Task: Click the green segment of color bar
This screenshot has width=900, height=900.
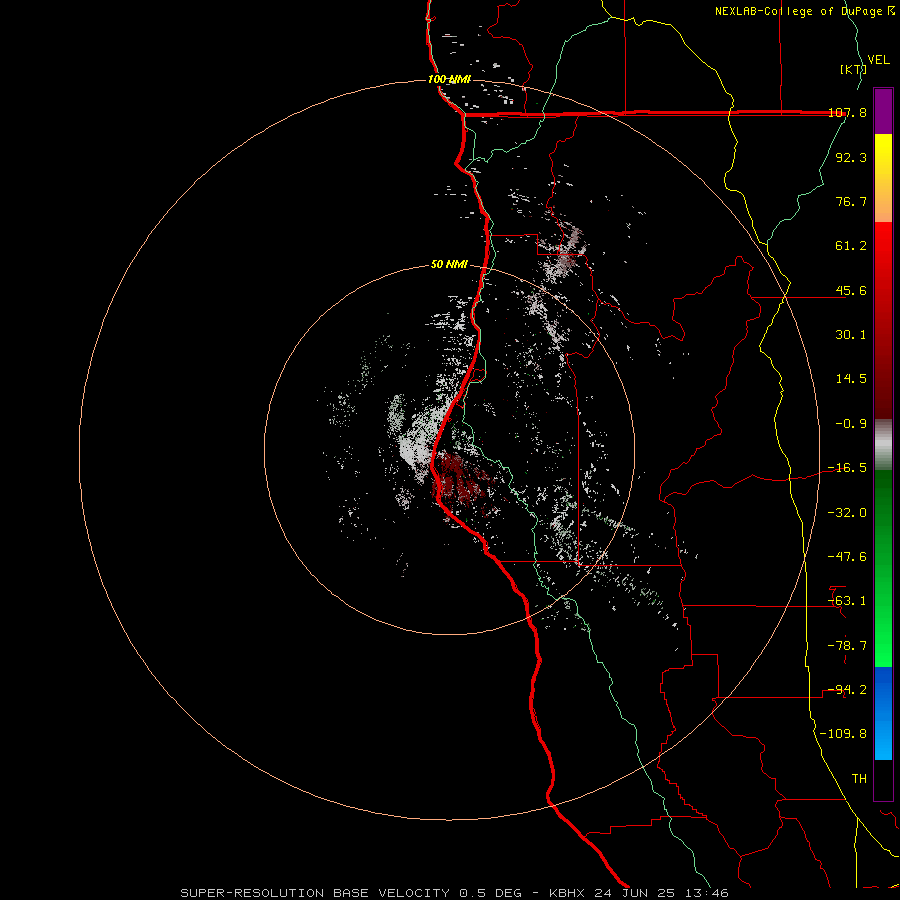Action: pos(883,568)
